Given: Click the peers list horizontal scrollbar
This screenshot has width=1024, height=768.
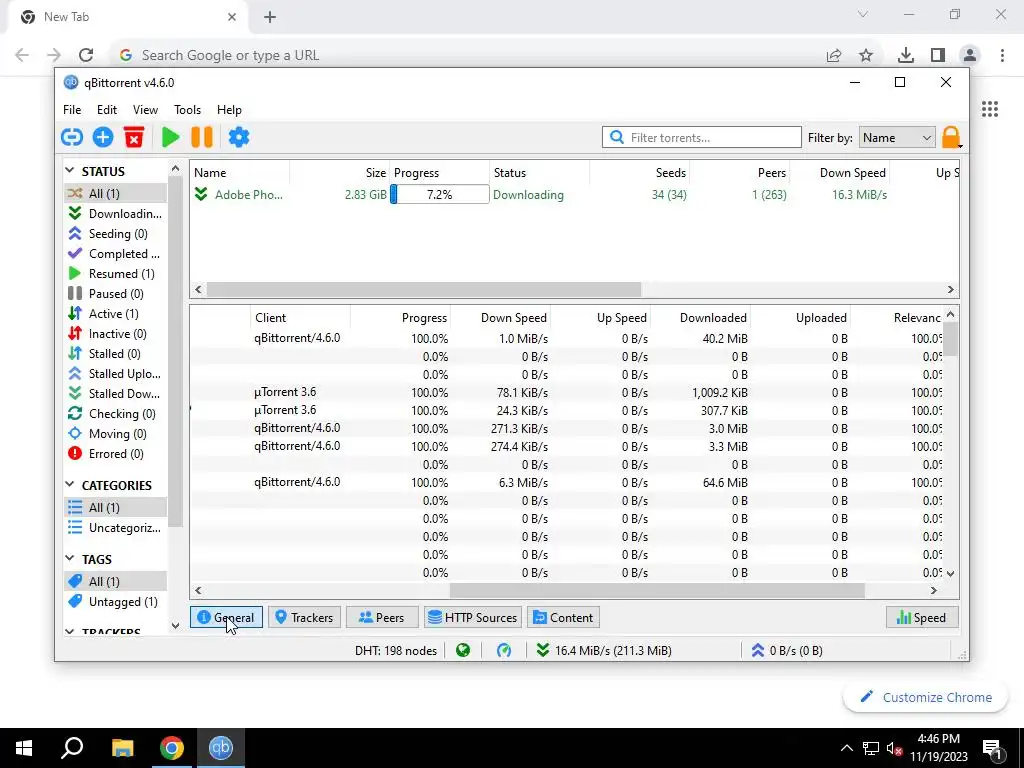Looking at the screenshot, I should coord(657,590).
